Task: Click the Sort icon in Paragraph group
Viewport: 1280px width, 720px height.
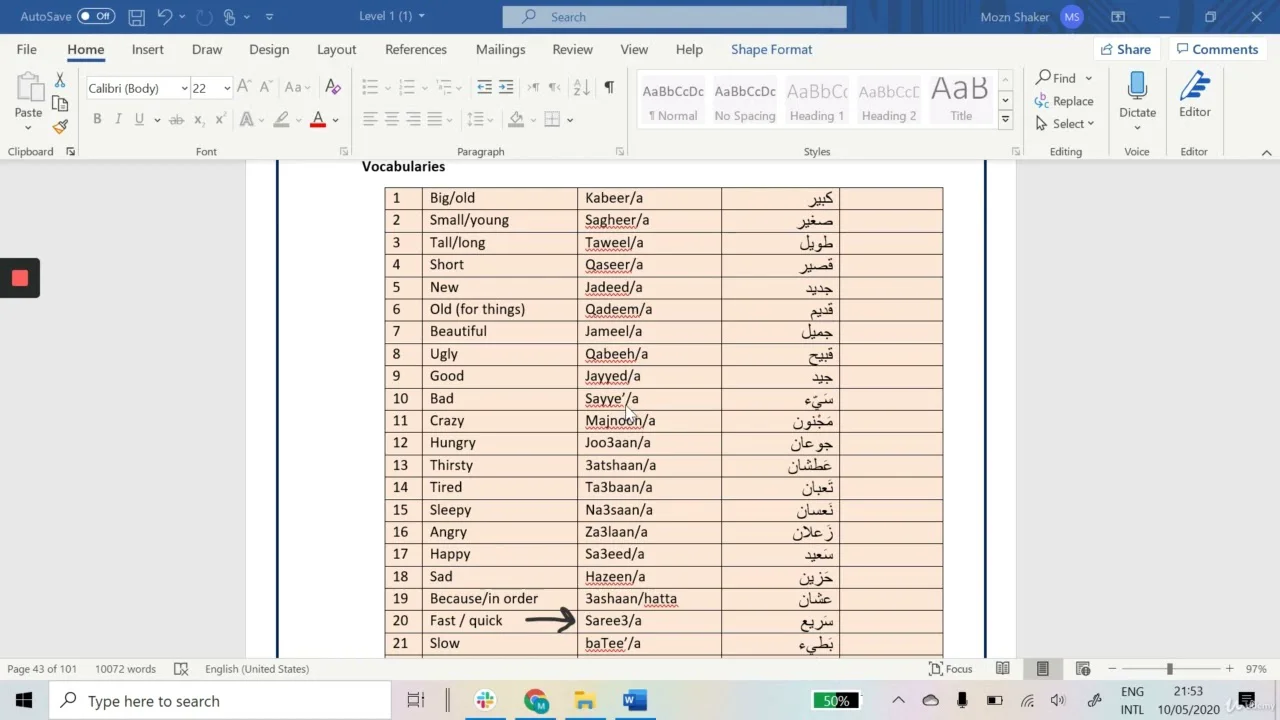Action: coord(581,88)
